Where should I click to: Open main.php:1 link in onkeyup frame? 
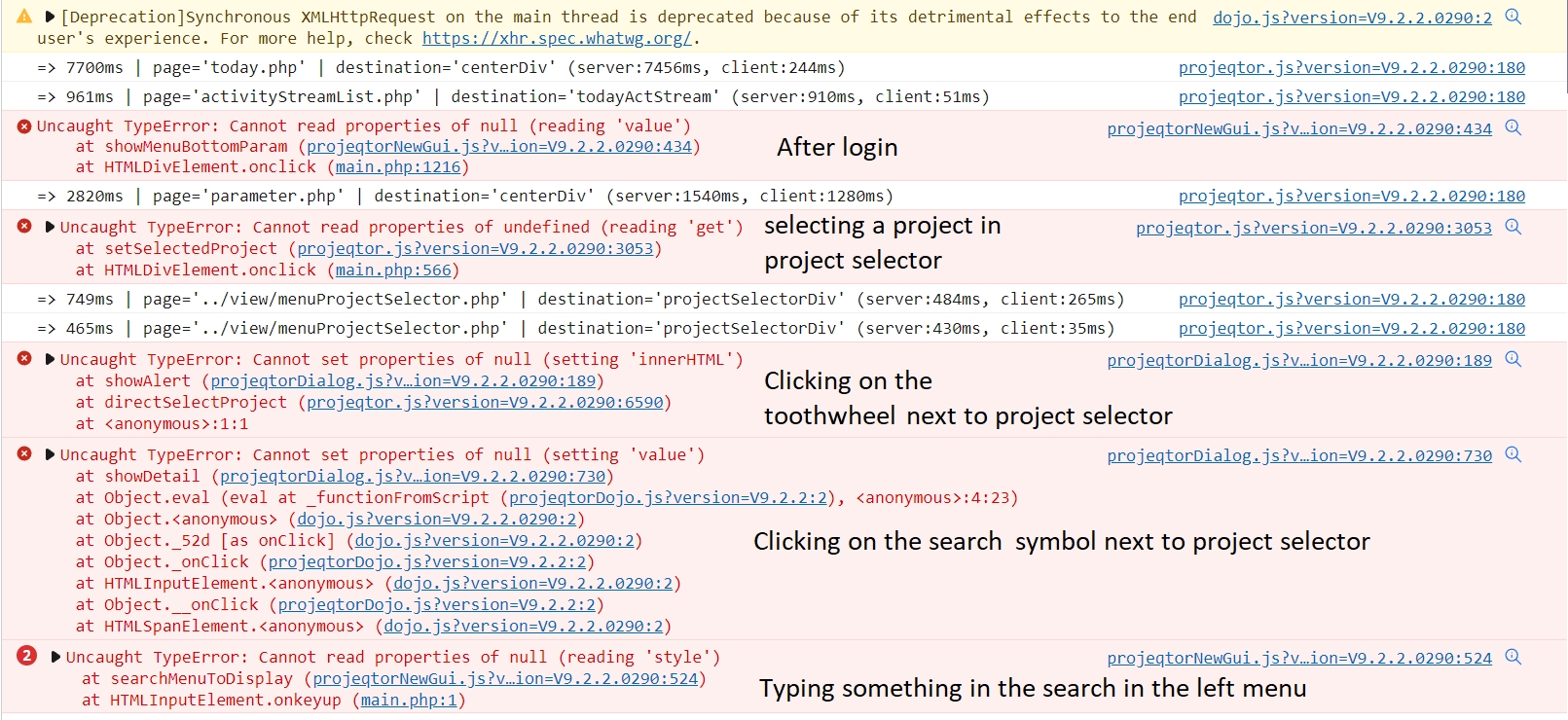pos(408,700)
